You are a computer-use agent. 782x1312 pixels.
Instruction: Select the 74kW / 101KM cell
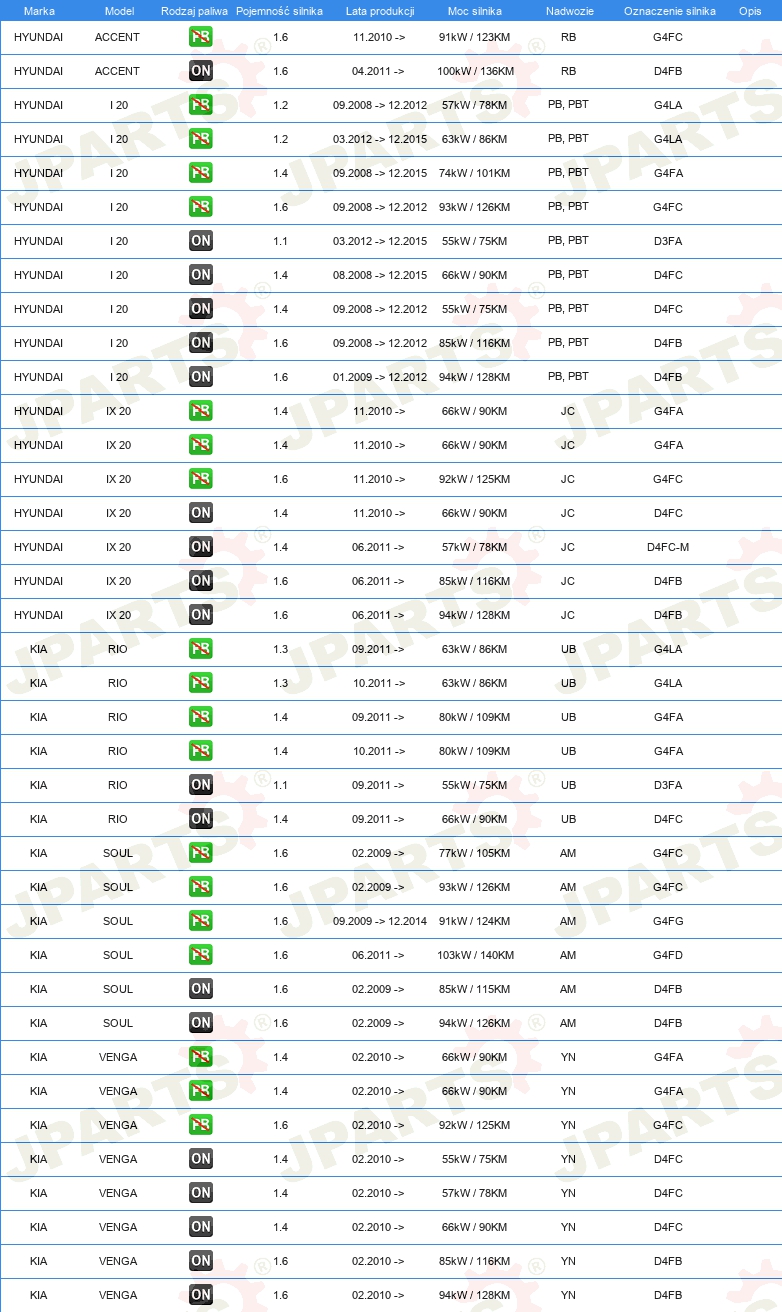coord(475,173)
